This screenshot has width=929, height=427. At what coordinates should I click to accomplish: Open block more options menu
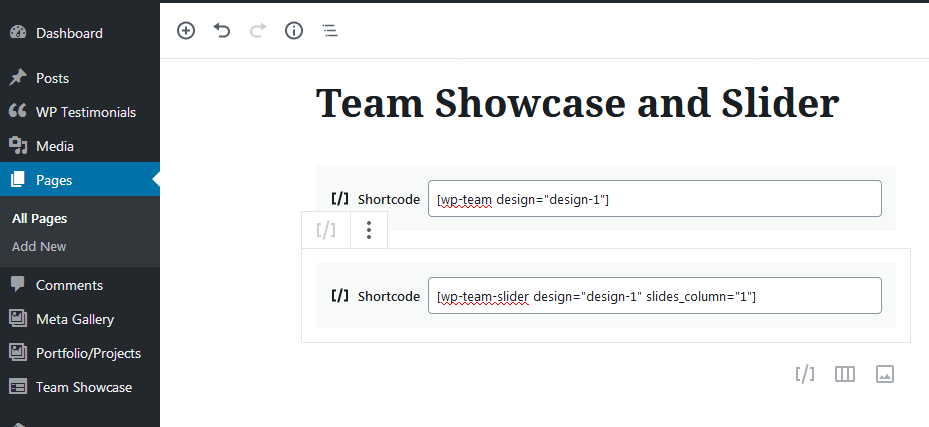(x=369, y=230)
